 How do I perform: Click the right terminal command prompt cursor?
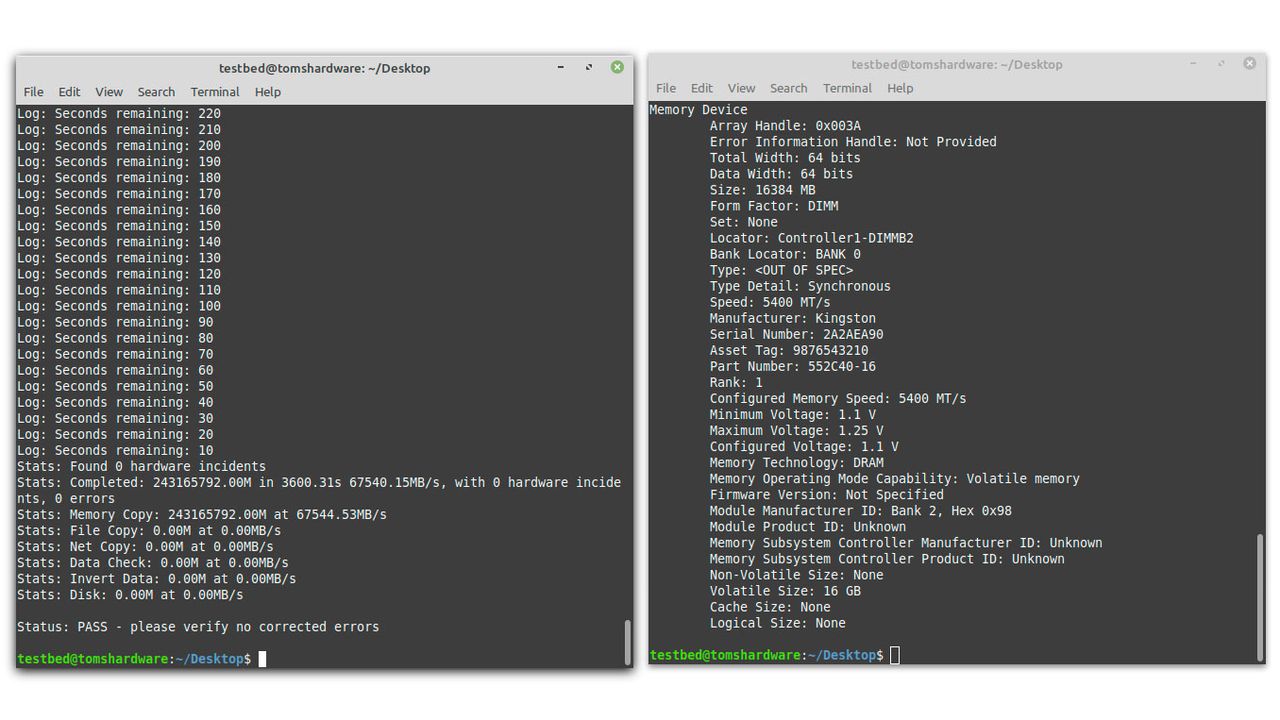(895, 655)
